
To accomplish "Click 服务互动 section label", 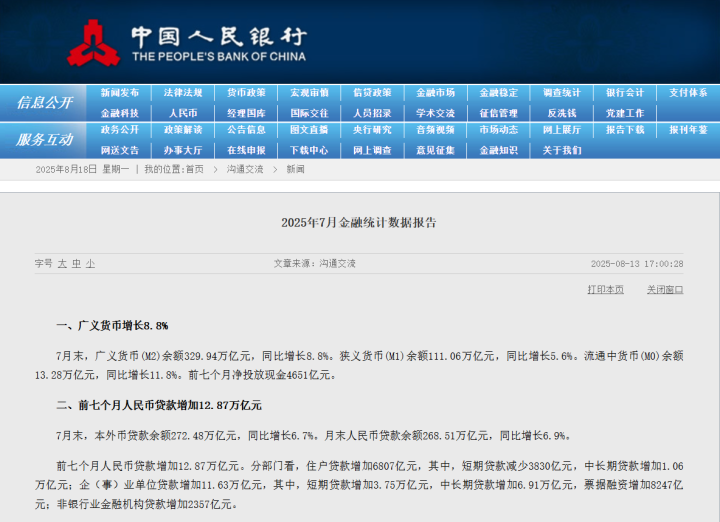I will (44, 140).
